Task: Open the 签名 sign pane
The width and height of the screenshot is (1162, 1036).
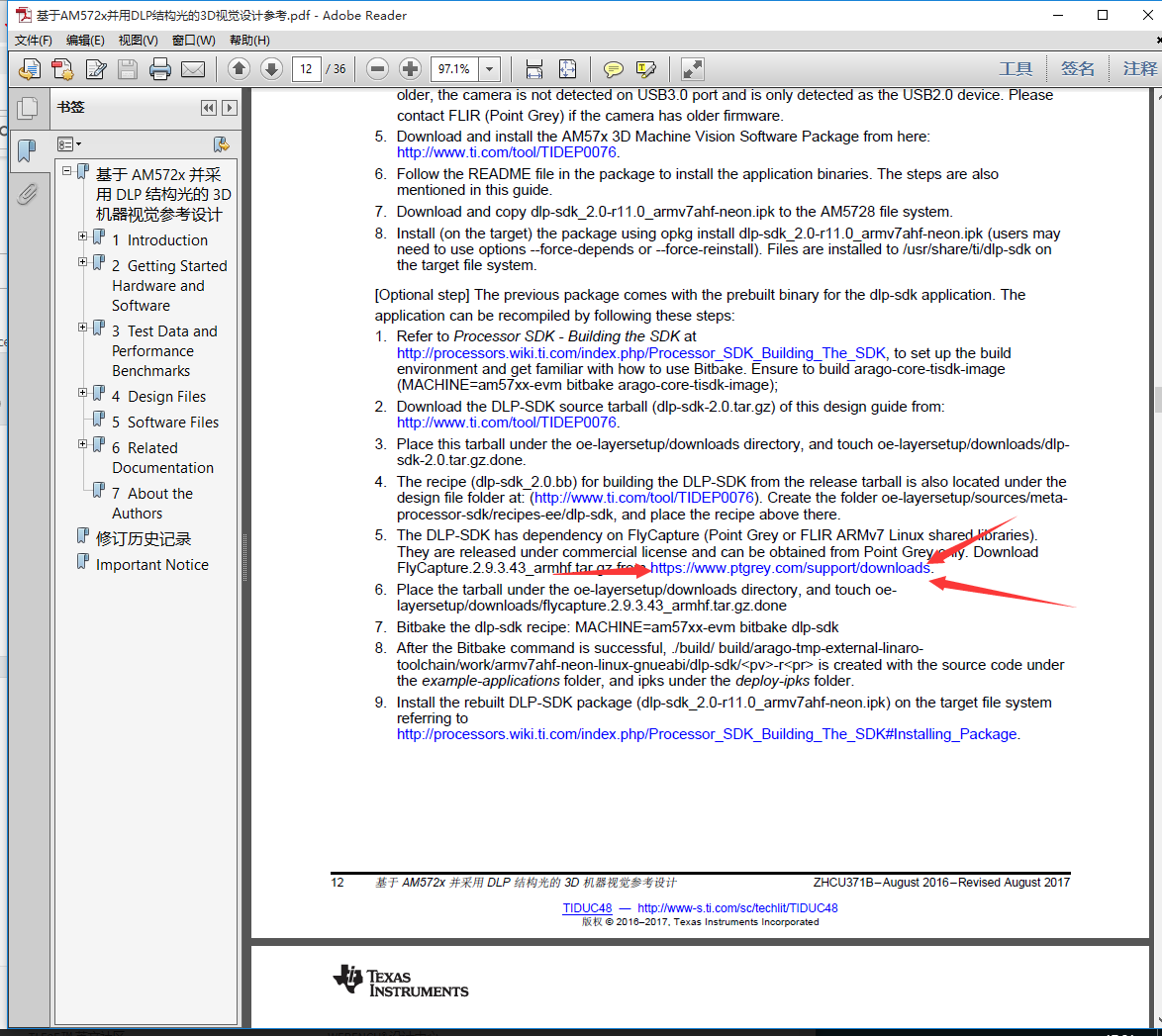Action: click(1077, 69)
